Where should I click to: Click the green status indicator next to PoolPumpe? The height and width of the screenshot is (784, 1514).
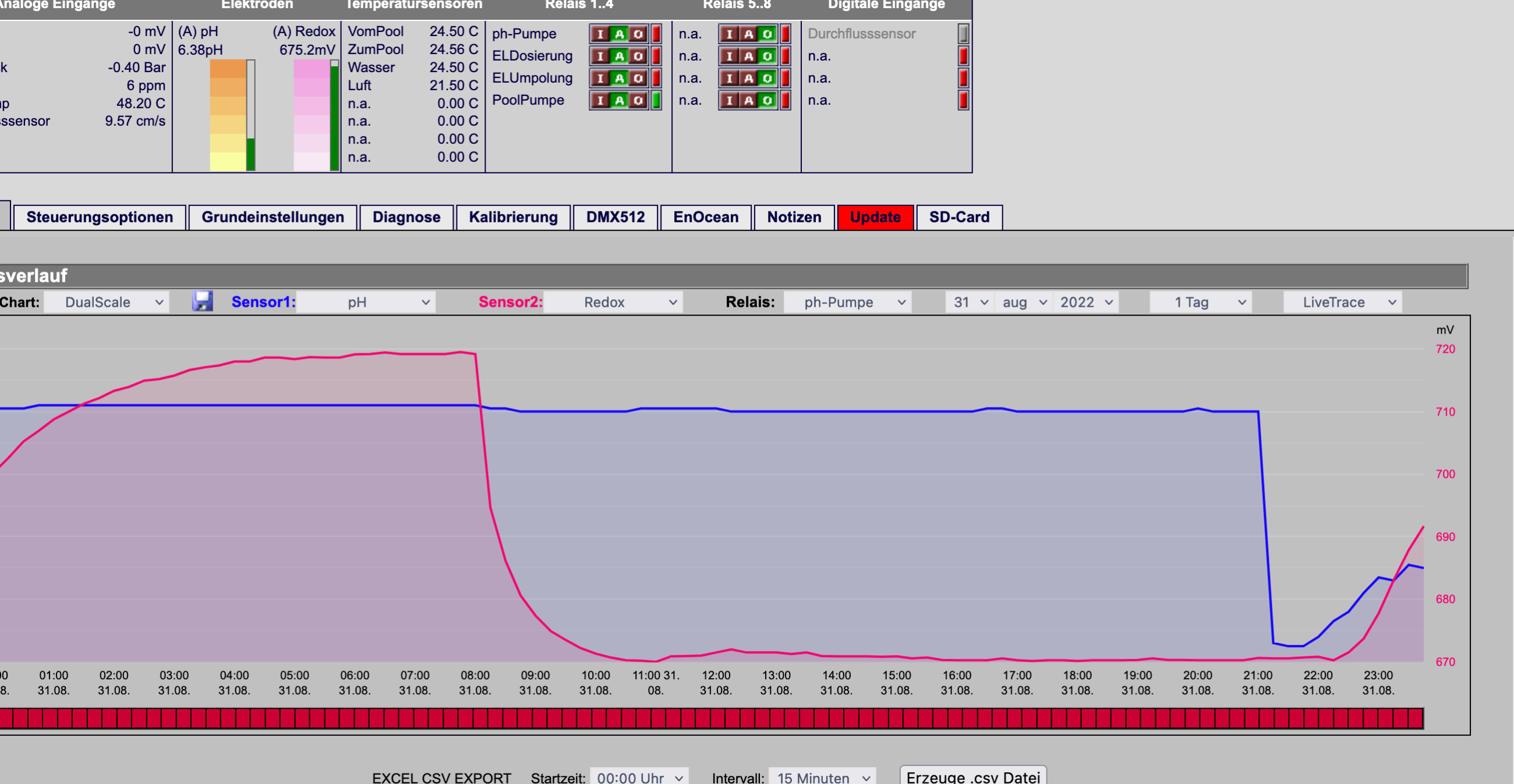point(656,100)
